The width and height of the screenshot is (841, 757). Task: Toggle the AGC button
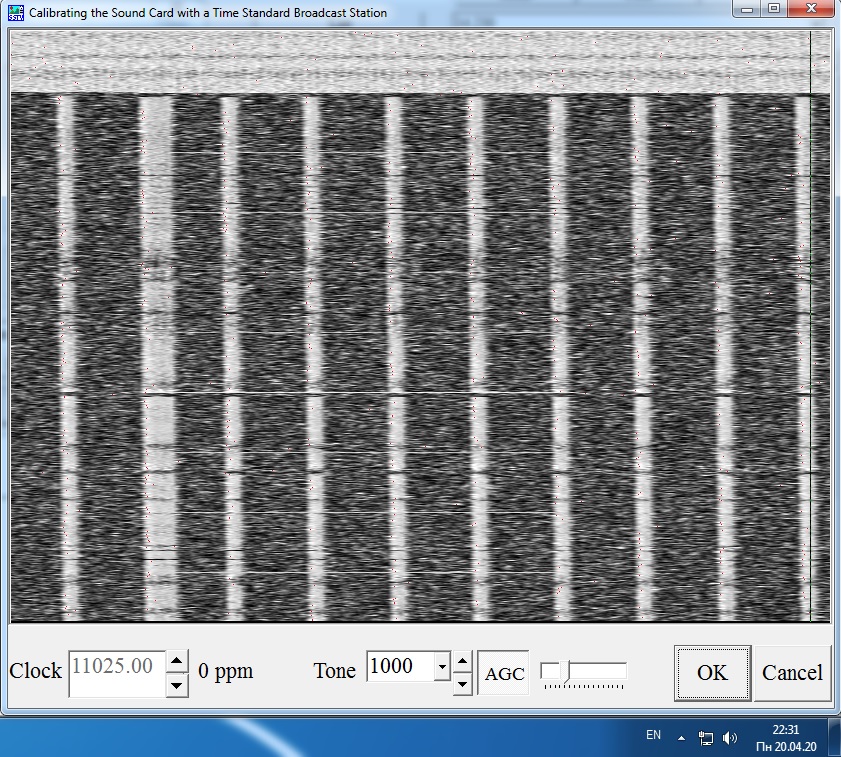click(504, 673)
